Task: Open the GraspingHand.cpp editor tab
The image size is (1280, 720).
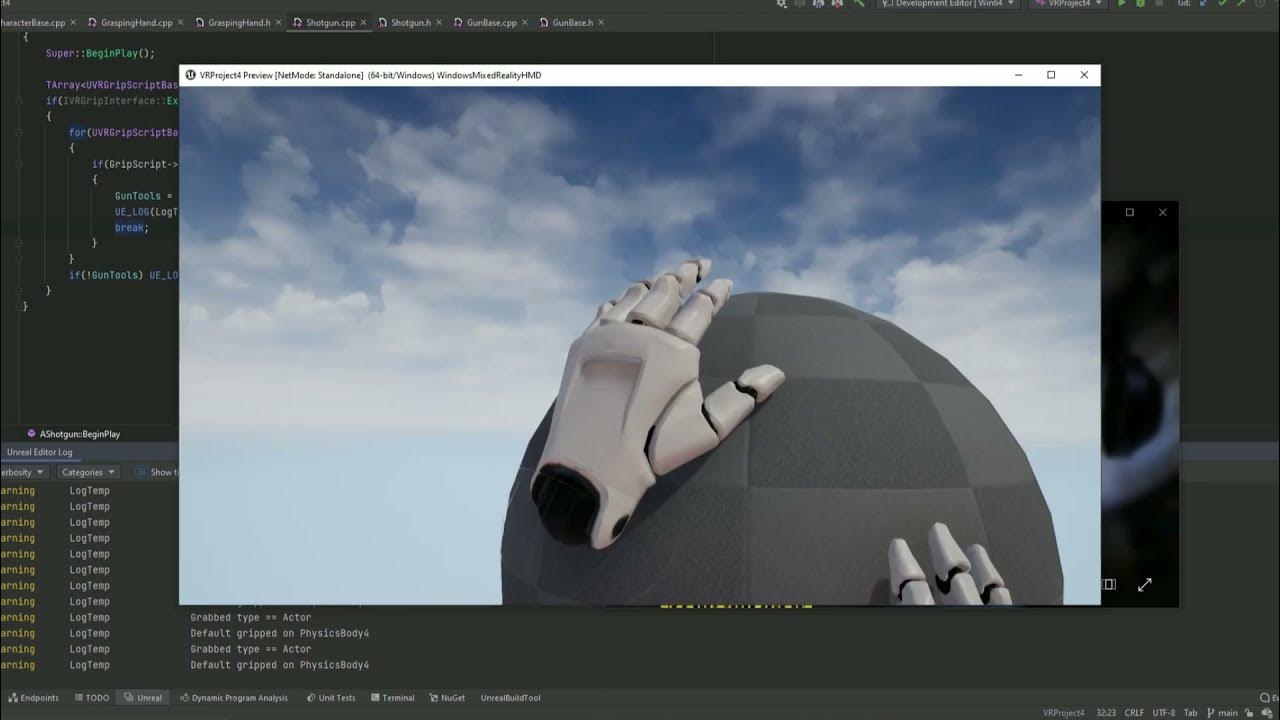Action: point(136,22)
